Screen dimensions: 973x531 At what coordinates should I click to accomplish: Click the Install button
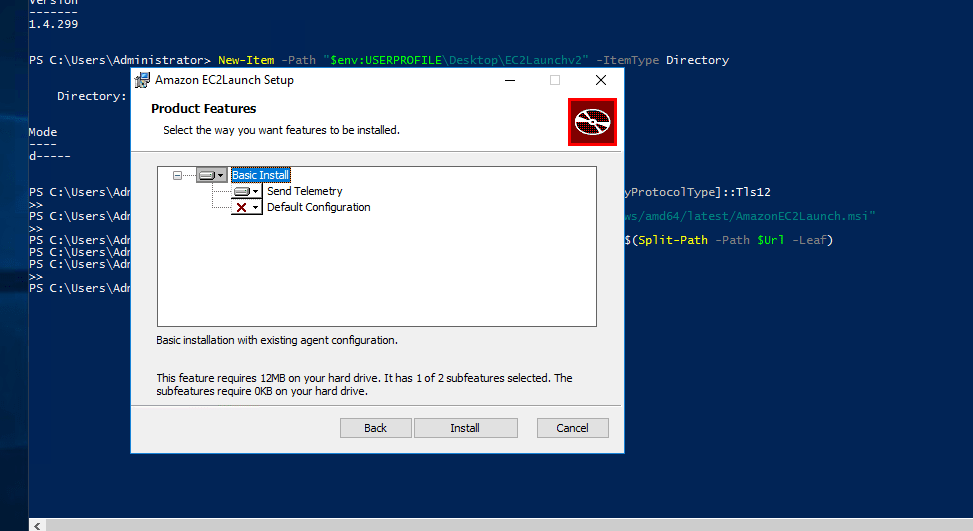(465, 428)
